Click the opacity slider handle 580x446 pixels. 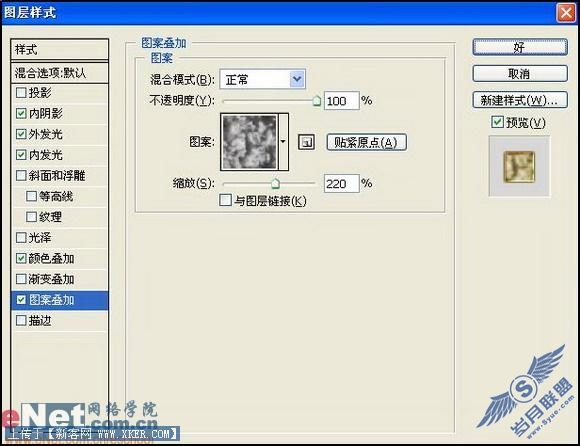(x=317, y=101)
